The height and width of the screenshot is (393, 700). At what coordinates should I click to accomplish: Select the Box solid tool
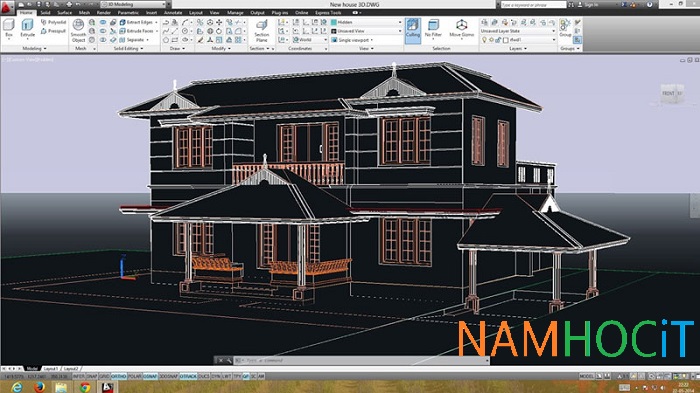pyautogui.click(x=9, y=28)
